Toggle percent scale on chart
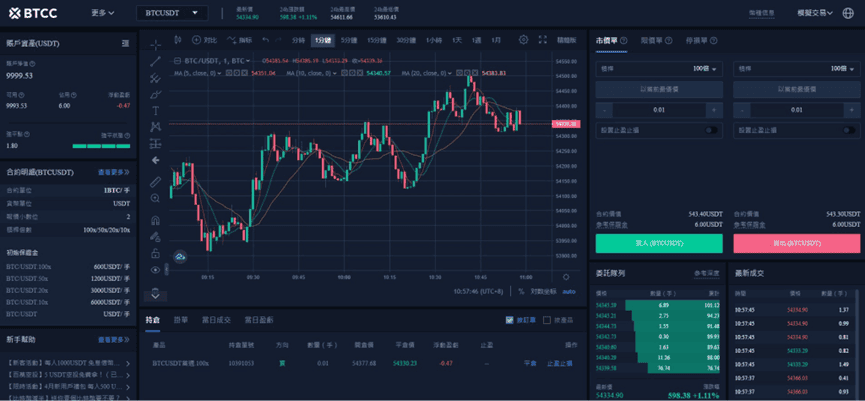This screenshot has width=865, height=401. pos(521,291)
